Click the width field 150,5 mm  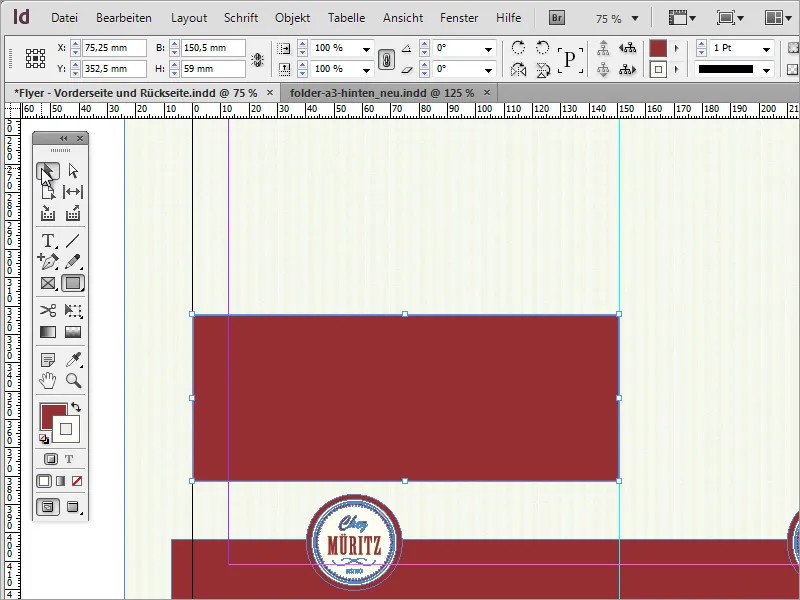[x=213, y=48]
